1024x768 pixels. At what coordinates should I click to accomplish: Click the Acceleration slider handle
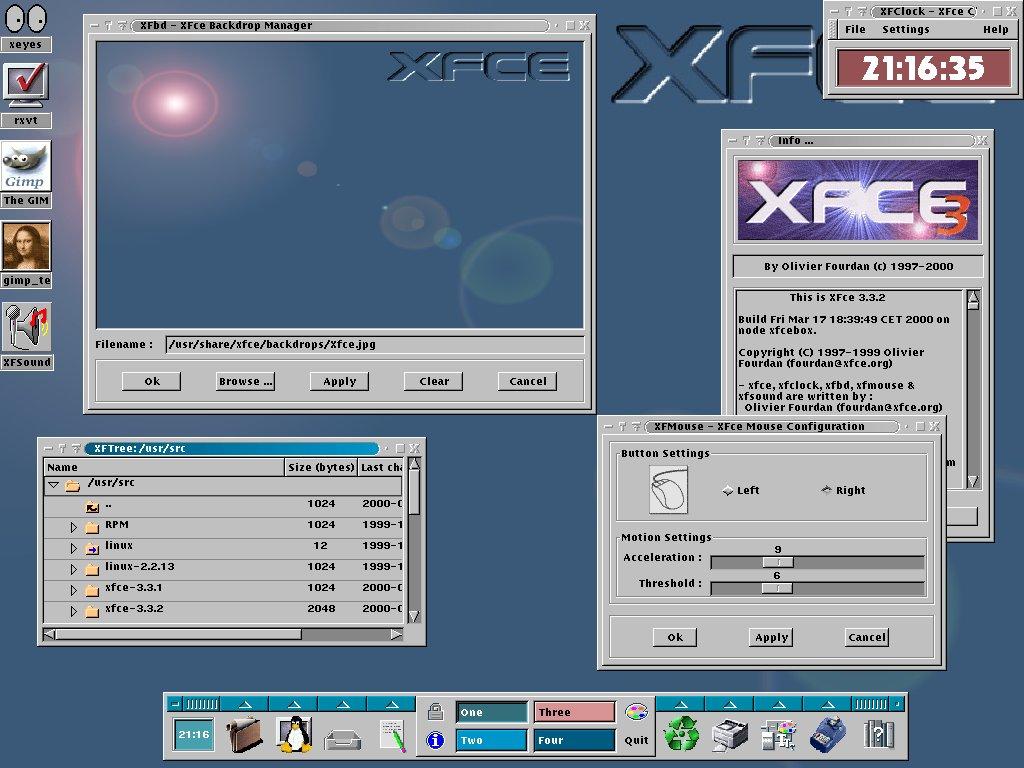778,562
